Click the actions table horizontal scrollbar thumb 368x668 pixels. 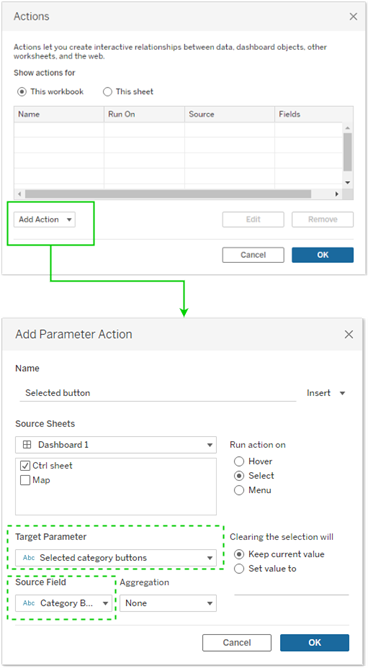coord(168,194)
